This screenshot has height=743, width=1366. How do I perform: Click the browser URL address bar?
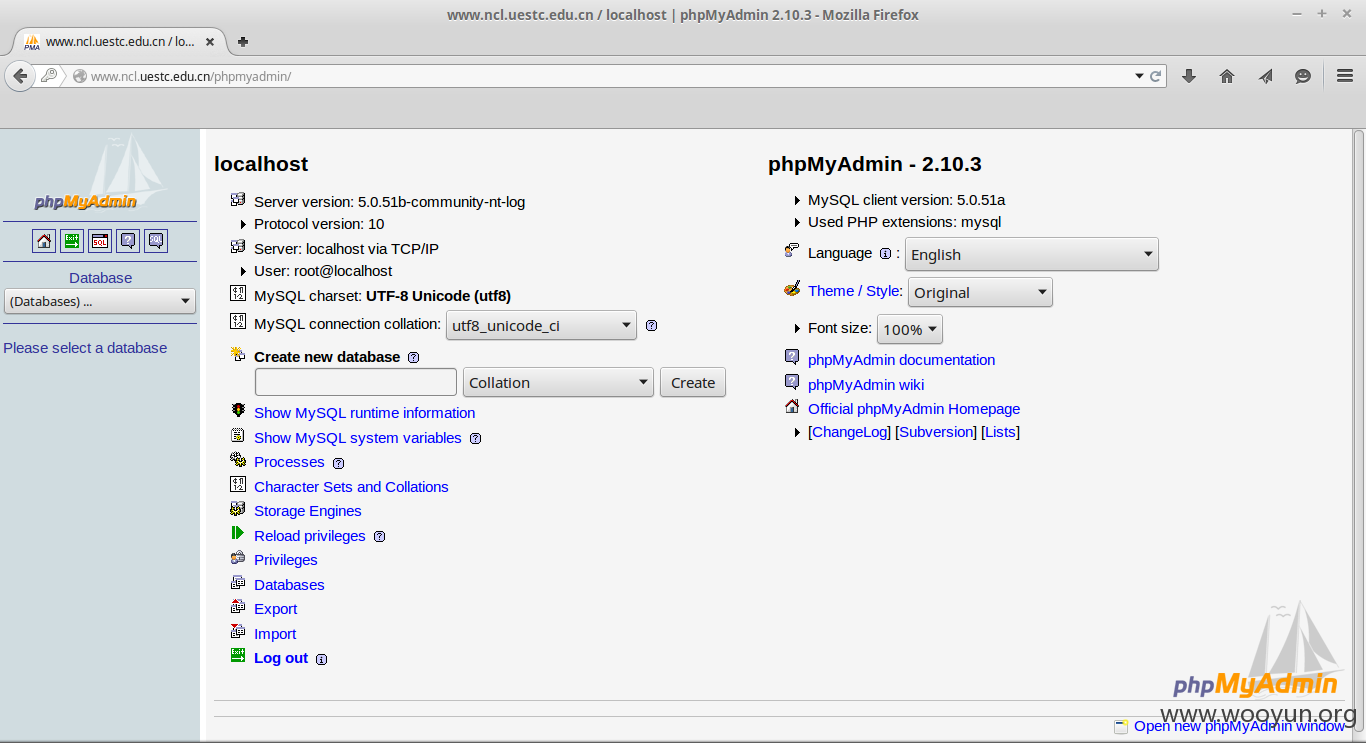pyautogui.click(x=600, y=76)
